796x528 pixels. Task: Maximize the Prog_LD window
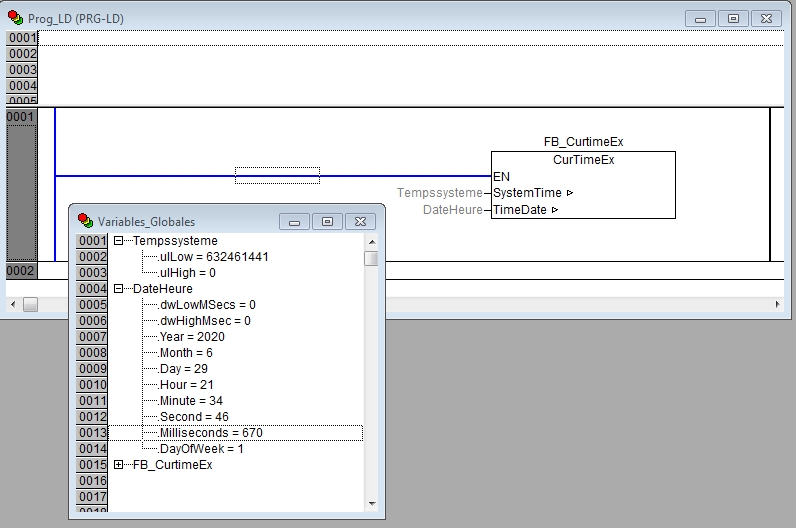tap(733, 19)
